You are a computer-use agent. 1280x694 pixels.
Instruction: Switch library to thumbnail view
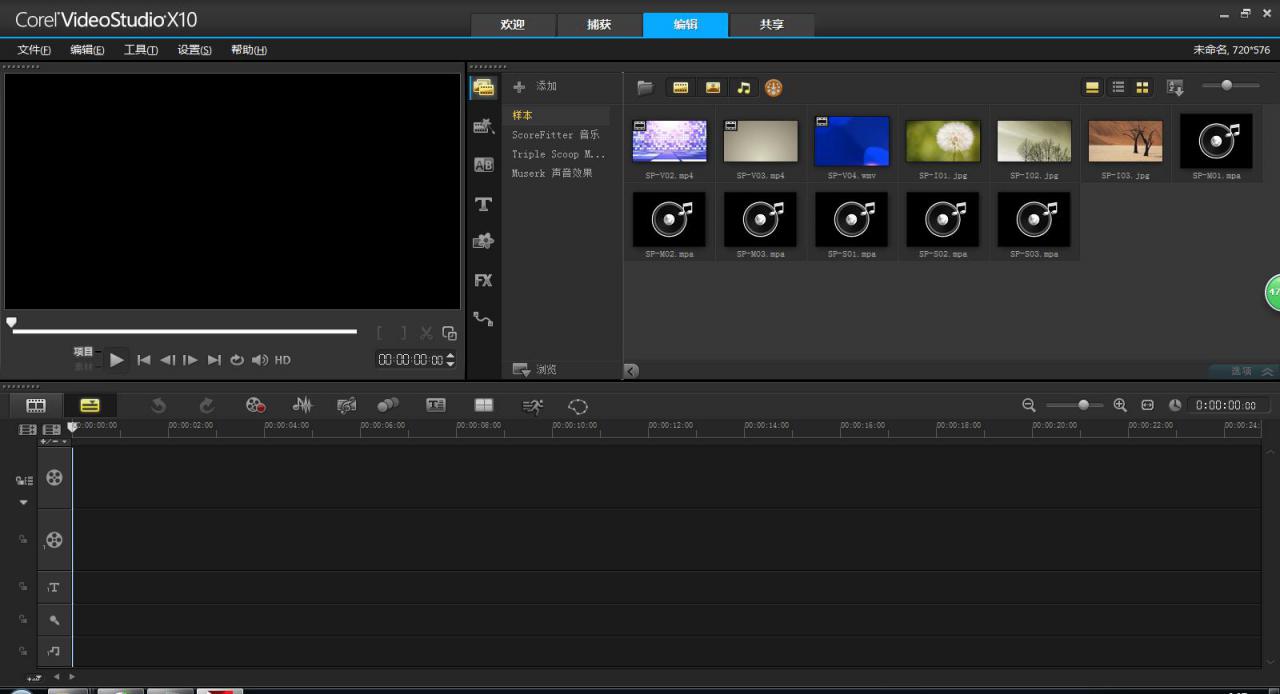pos(1142,88)
